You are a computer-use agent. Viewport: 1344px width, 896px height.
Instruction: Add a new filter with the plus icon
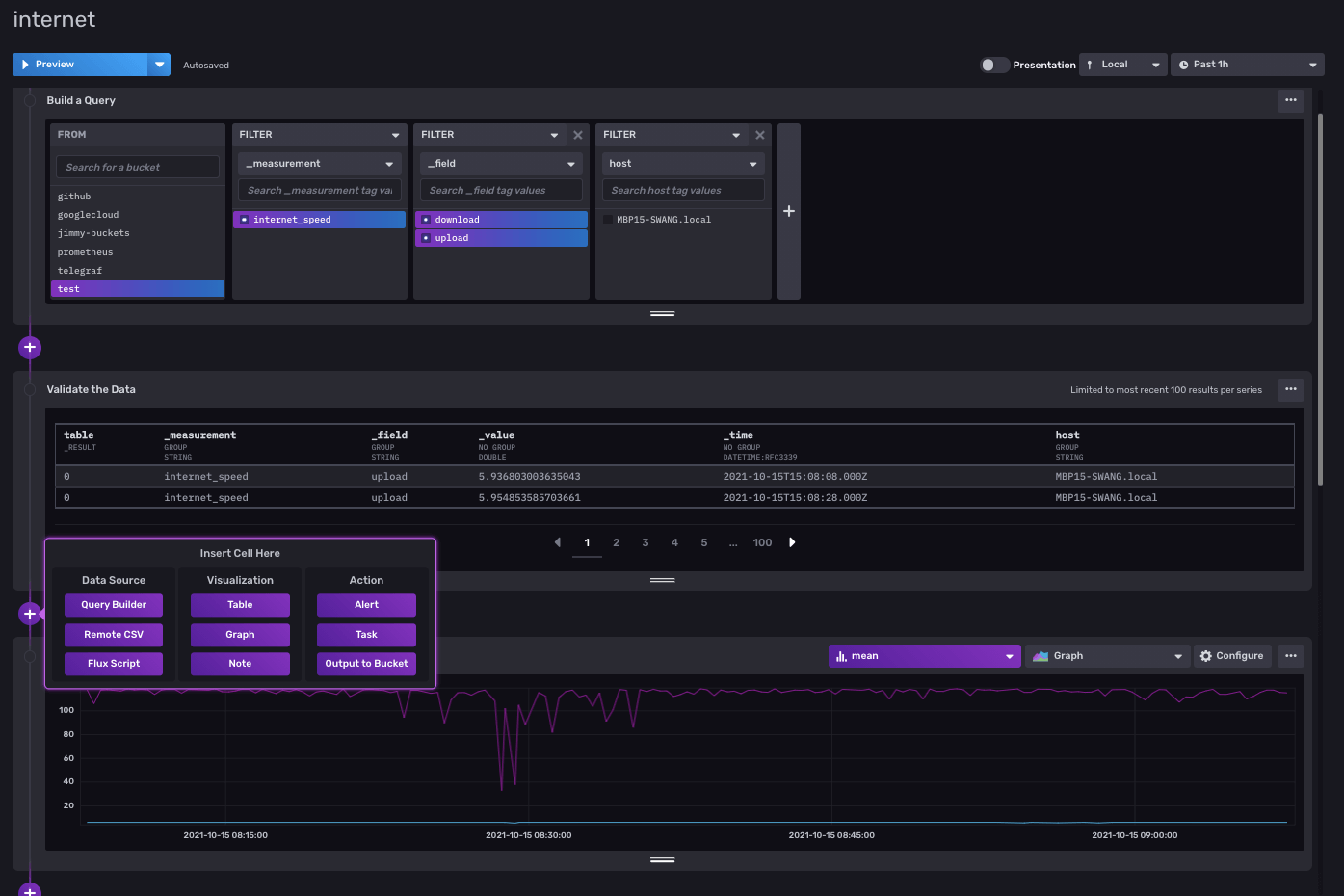click(788, 211)
